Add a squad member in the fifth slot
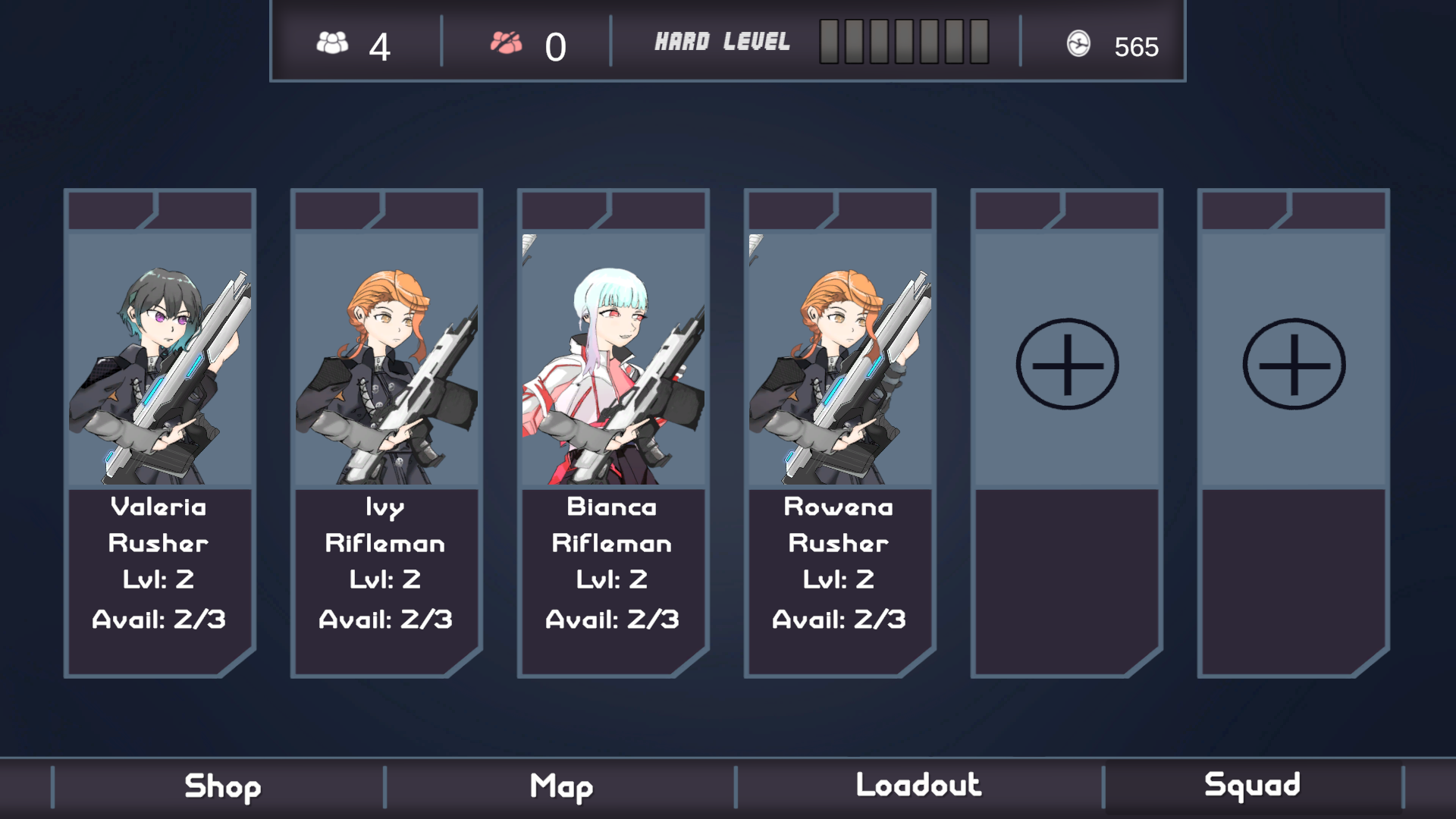 (x=1067, y=364)
